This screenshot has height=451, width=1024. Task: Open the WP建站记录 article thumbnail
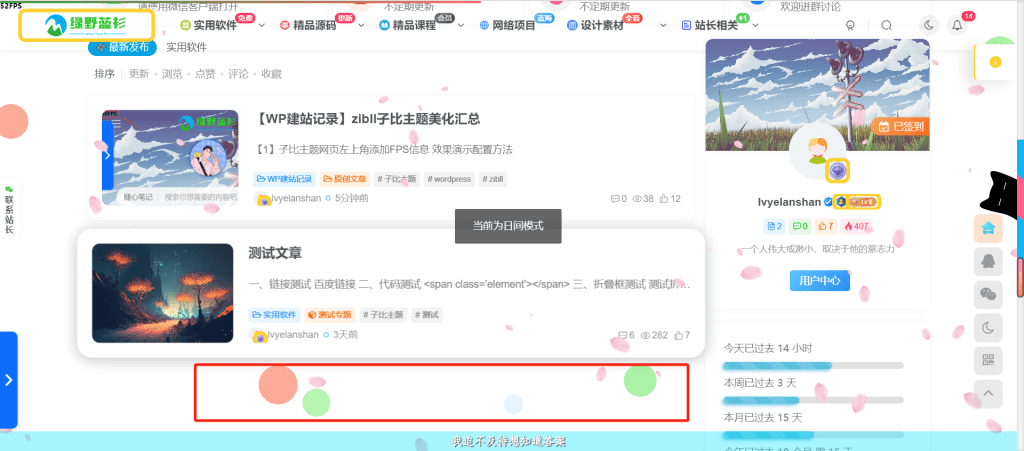pos(170,159)
